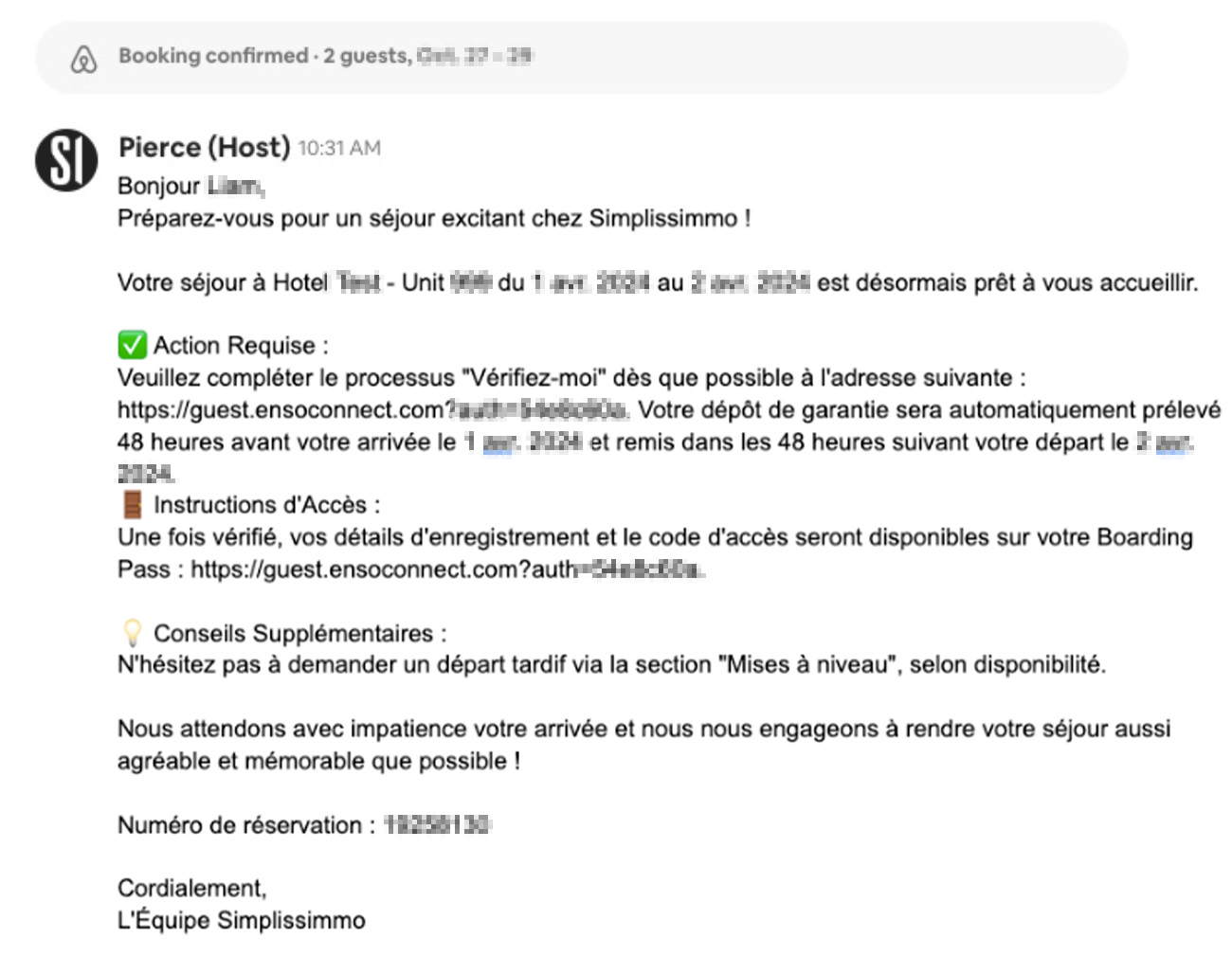Click the Action Requise heading text
The width and height of the screenshot is (1232, 957).
pyautogui.click(x=241, y=346)
